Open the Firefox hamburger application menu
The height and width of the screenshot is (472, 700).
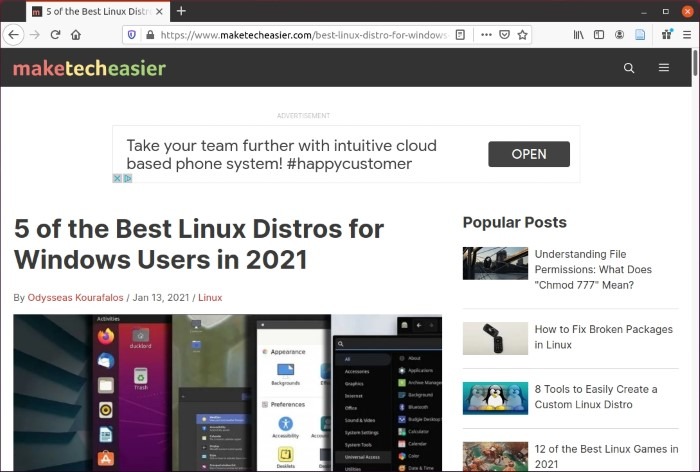point(686,34)
